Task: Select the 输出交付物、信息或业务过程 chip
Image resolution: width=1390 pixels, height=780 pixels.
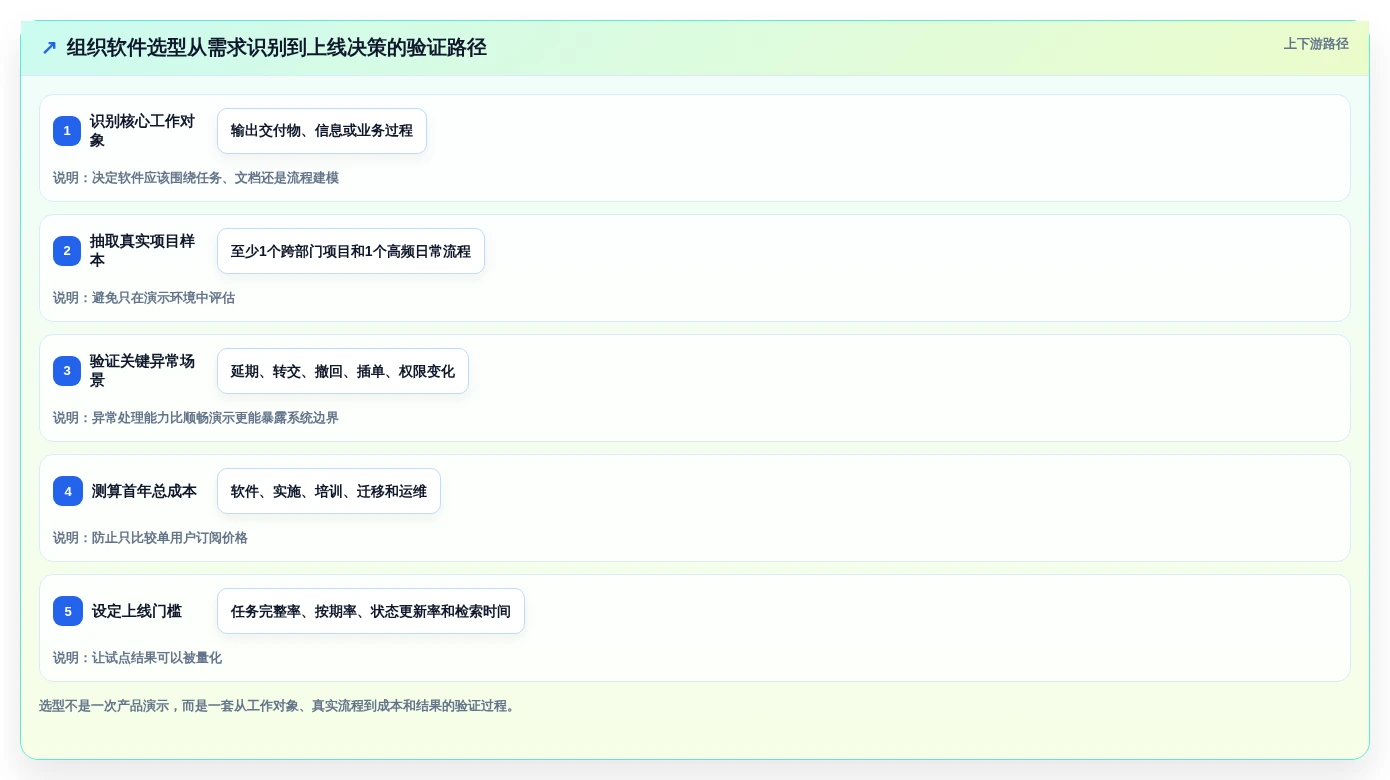Action: (322, 131)
